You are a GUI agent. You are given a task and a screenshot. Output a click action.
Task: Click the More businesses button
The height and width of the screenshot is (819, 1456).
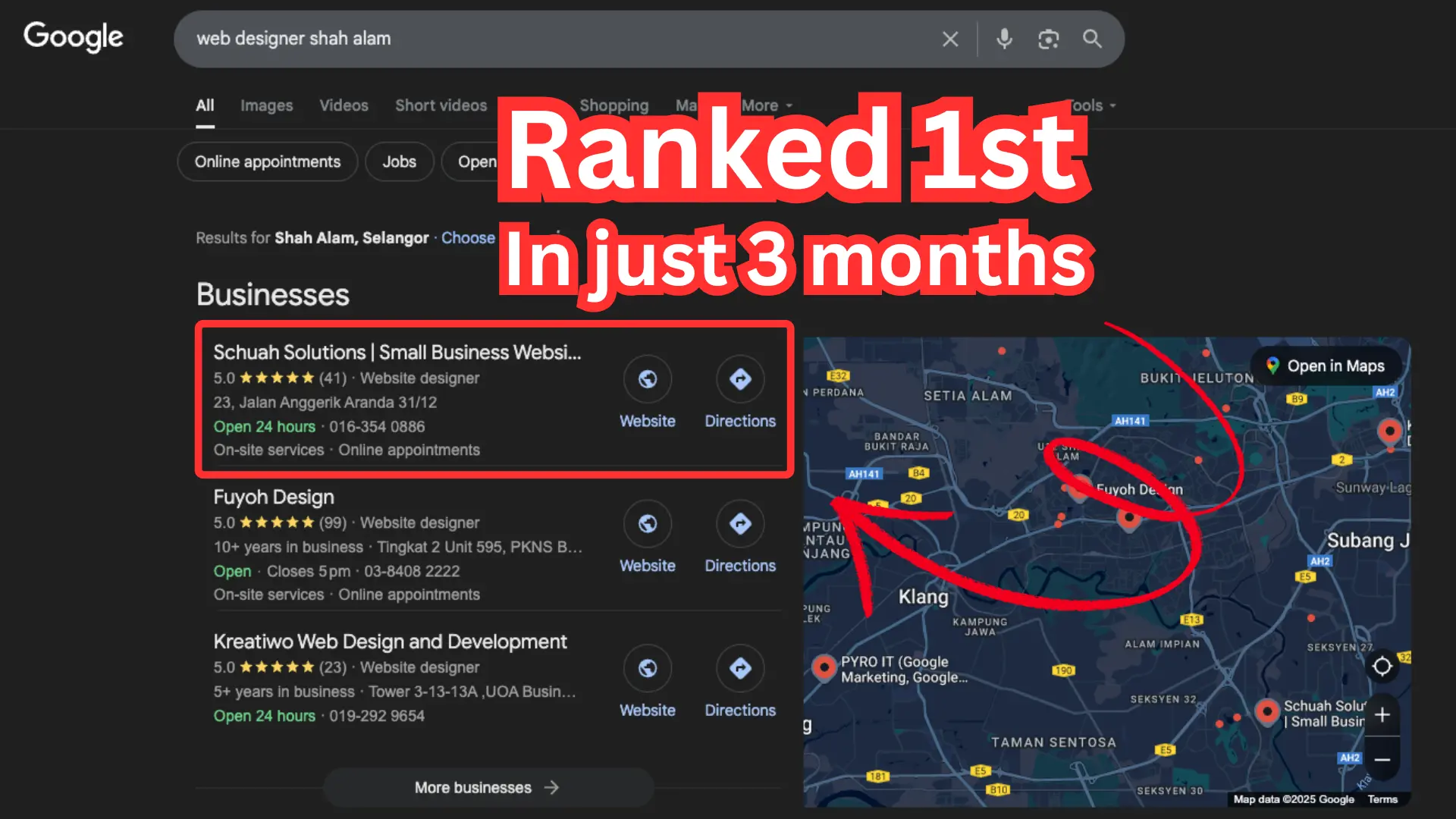[488, 787]
